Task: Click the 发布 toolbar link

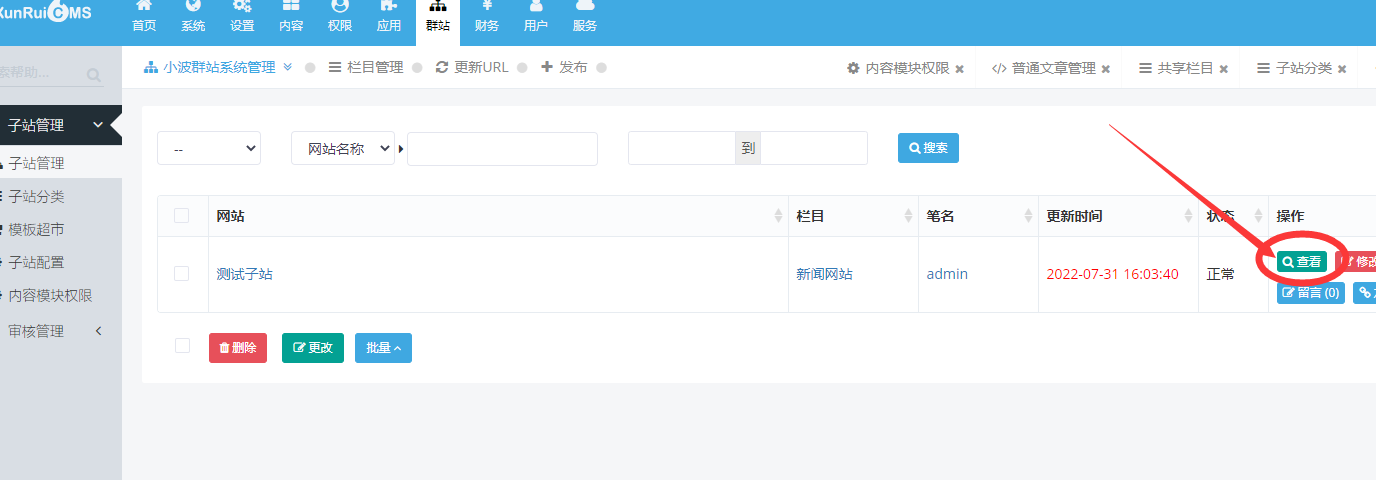Action: tap(564, 67)
